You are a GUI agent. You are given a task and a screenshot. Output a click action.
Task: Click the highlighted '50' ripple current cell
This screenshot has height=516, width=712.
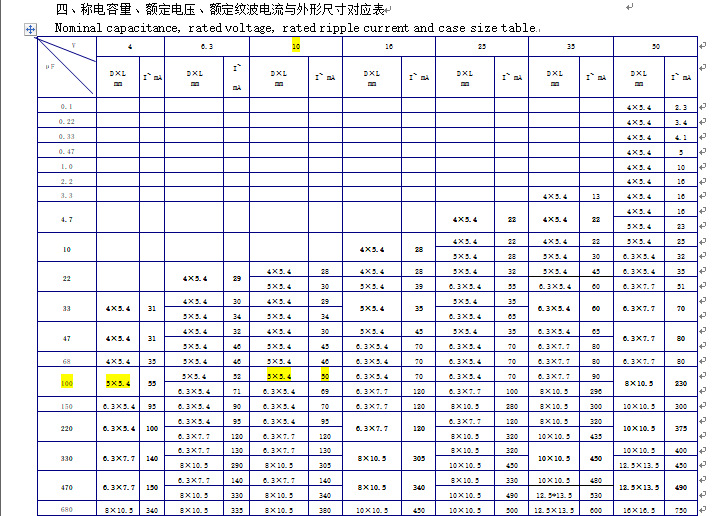pyautogui.click(x=325, y=376)
